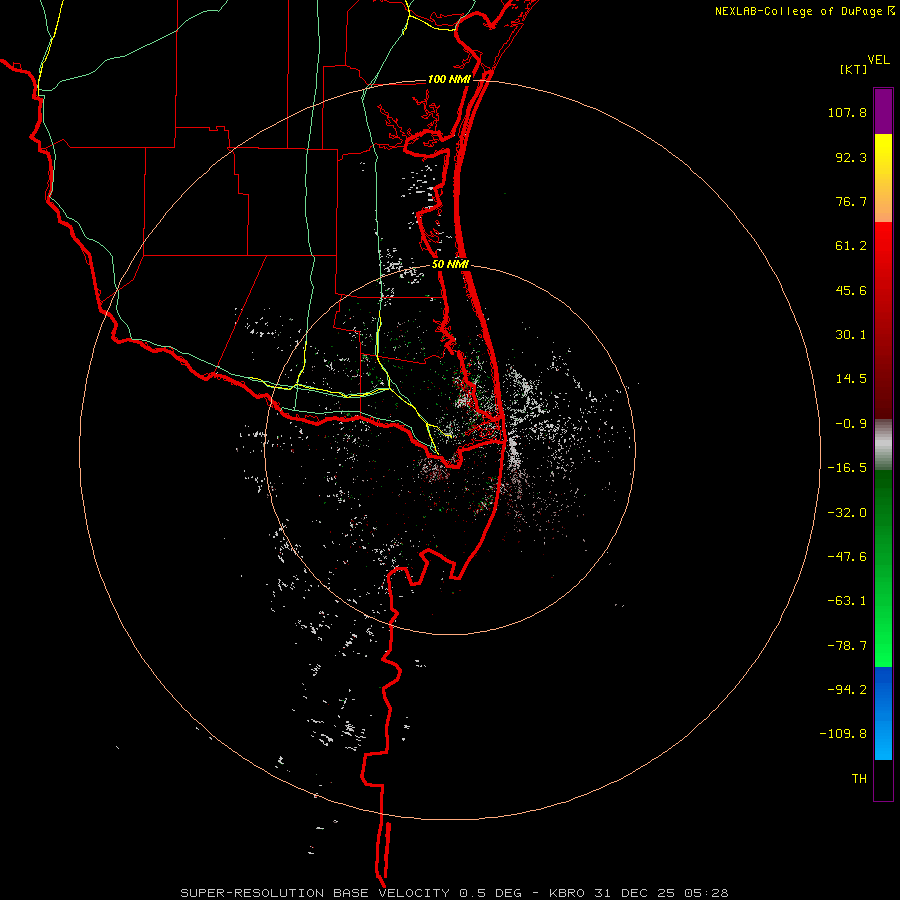Click the NEXLAB-College of DuPage watermark text
The height and width of the screenshot is (900, 900).
tap(798, 11)
